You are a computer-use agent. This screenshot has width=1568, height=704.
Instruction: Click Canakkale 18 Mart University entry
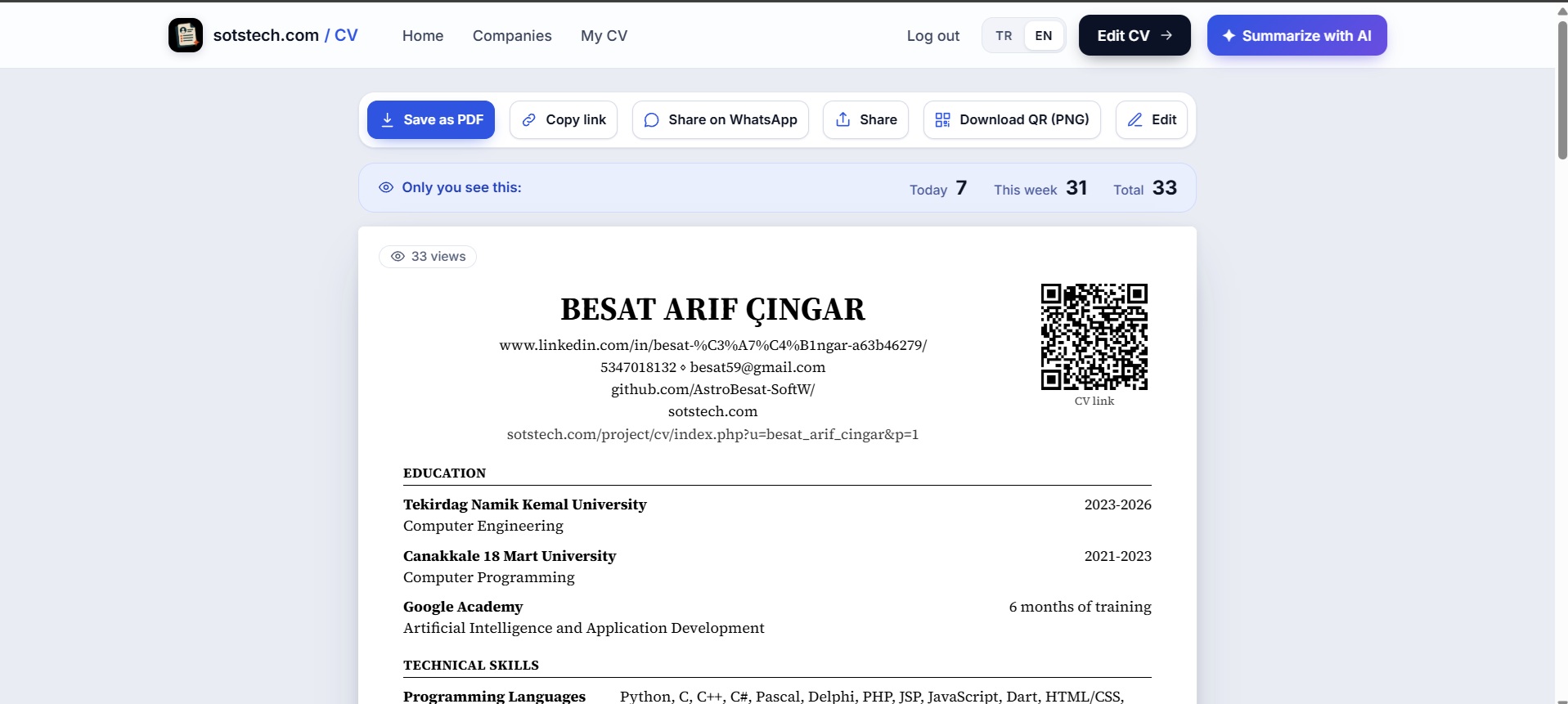(510, 556)
